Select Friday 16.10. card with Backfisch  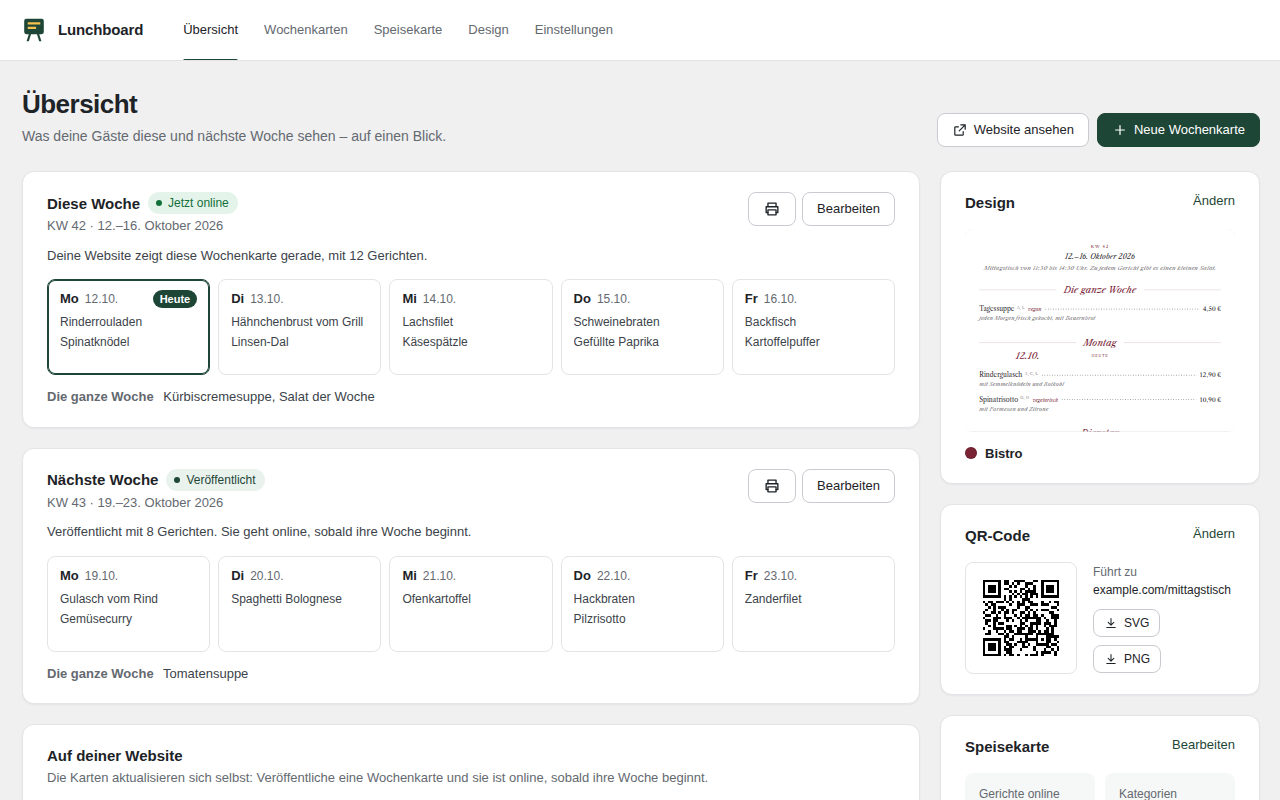813,327
